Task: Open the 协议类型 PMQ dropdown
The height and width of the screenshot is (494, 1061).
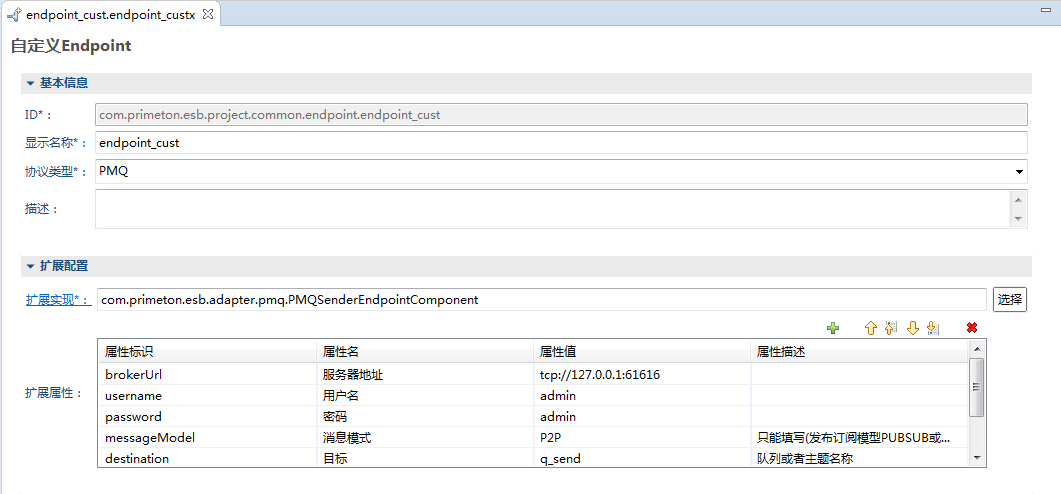Action: click(1018, 172)
